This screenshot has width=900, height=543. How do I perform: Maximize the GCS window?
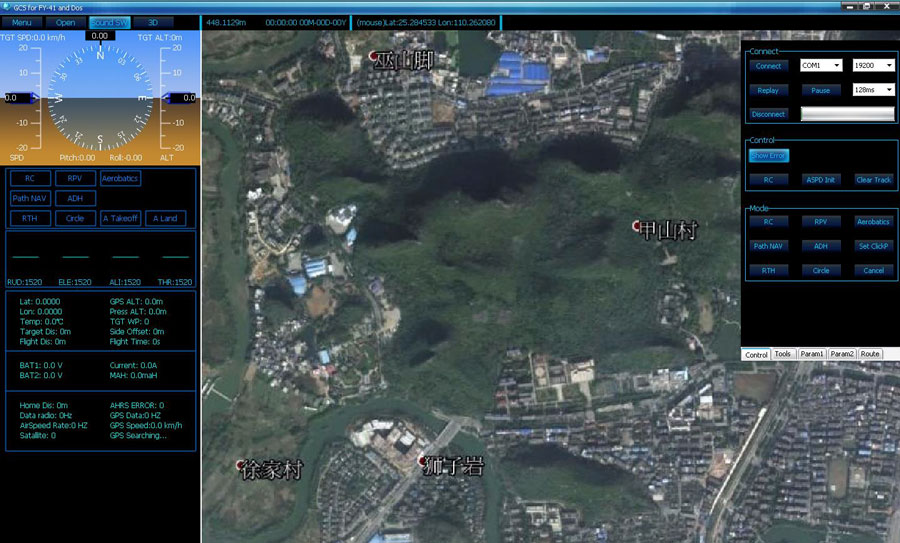867,6
